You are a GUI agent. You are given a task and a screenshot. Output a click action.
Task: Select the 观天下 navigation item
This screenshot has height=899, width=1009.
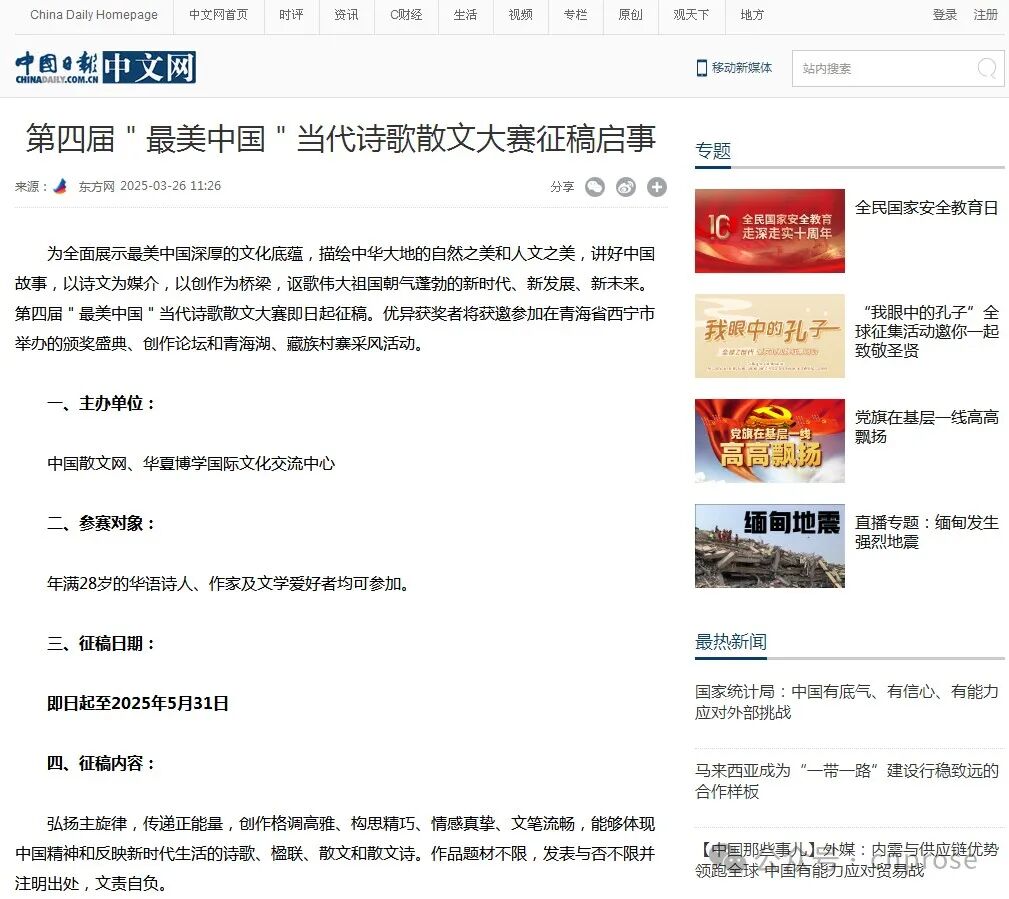pos(691,15)
